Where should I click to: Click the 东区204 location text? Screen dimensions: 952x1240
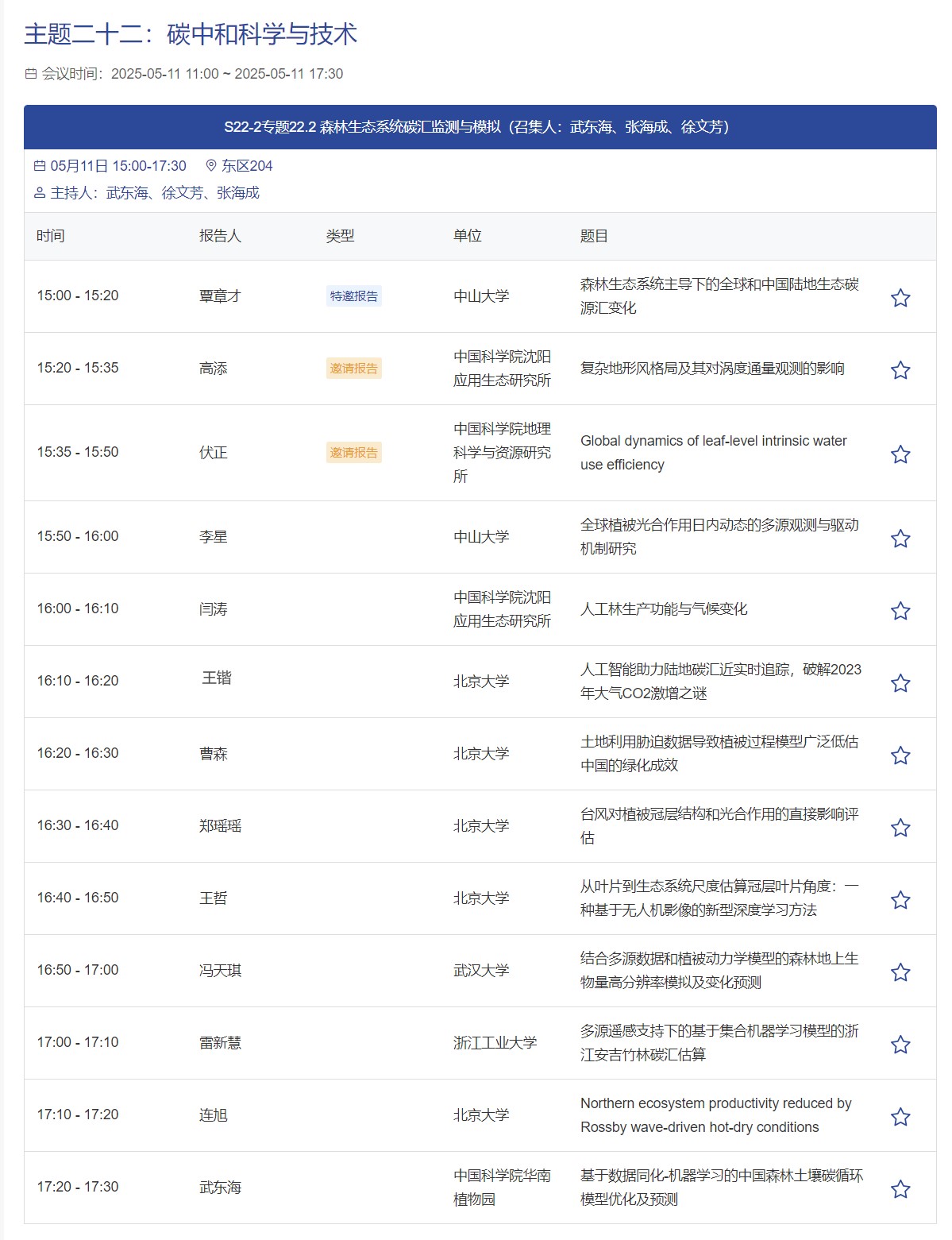pos(247,166)
